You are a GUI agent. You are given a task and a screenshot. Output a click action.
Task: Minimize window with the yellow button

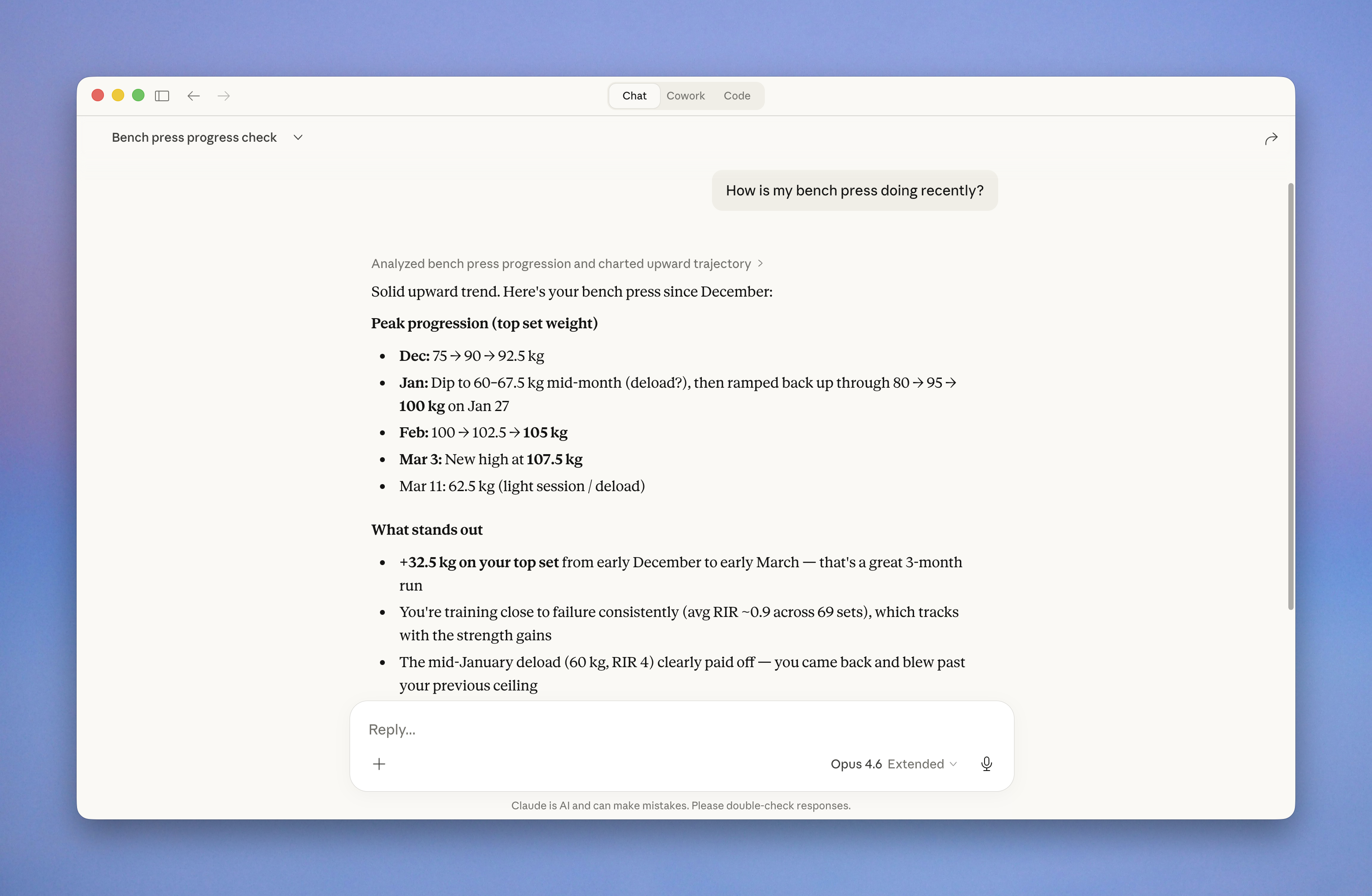(118, 95)
